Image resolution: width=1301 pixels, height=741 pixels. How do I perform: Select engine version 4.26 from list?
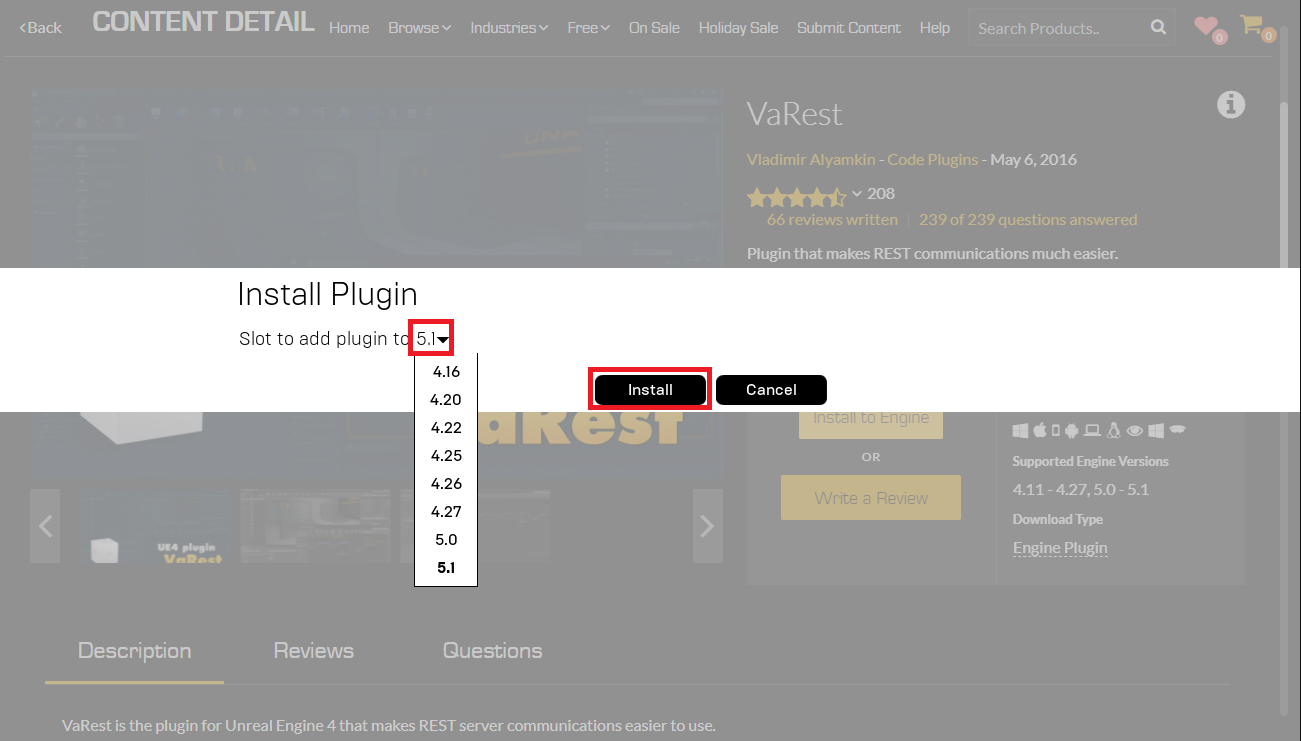[x=445, y=483]
